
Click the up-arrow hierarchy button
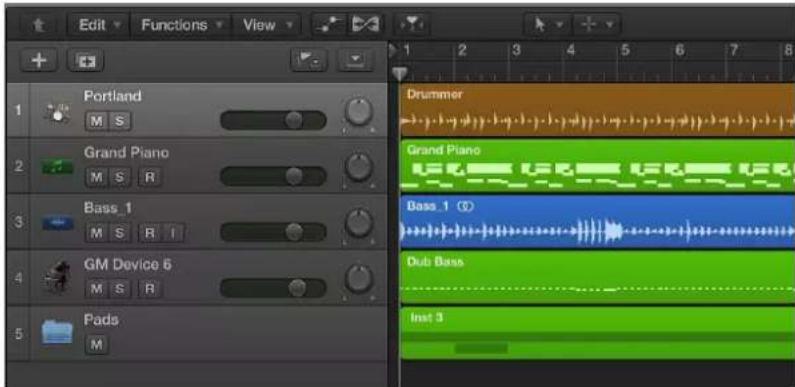pos(38,25)
